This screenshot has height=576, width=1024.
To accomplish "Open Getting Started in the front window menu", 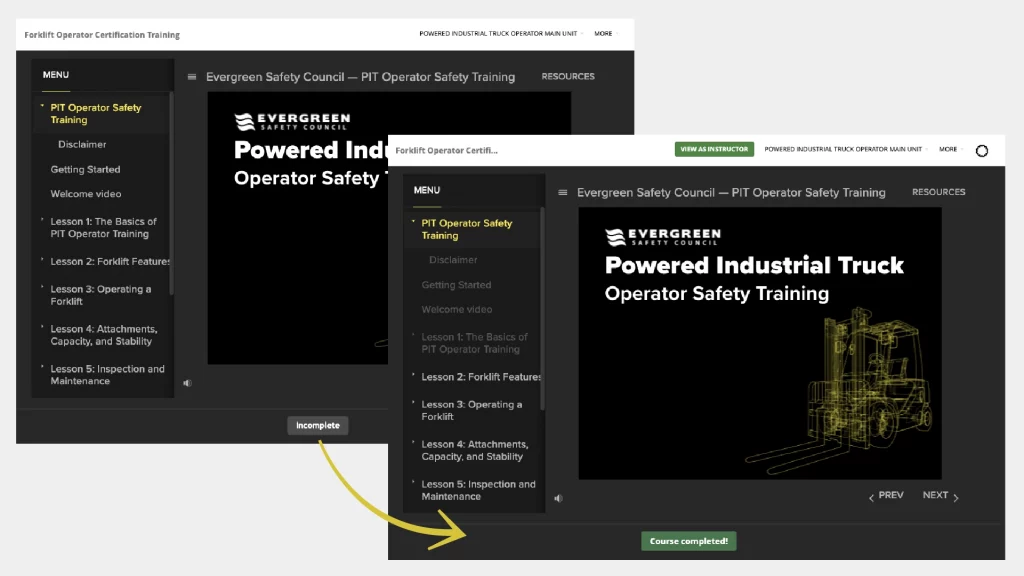I will pos(456,285).
